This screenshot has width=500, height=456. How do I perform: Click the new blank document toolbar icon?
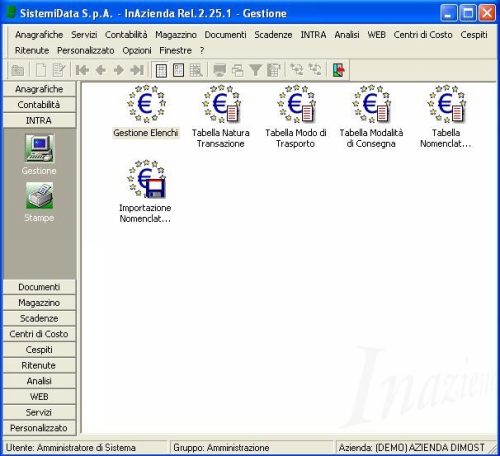(41, 70)
